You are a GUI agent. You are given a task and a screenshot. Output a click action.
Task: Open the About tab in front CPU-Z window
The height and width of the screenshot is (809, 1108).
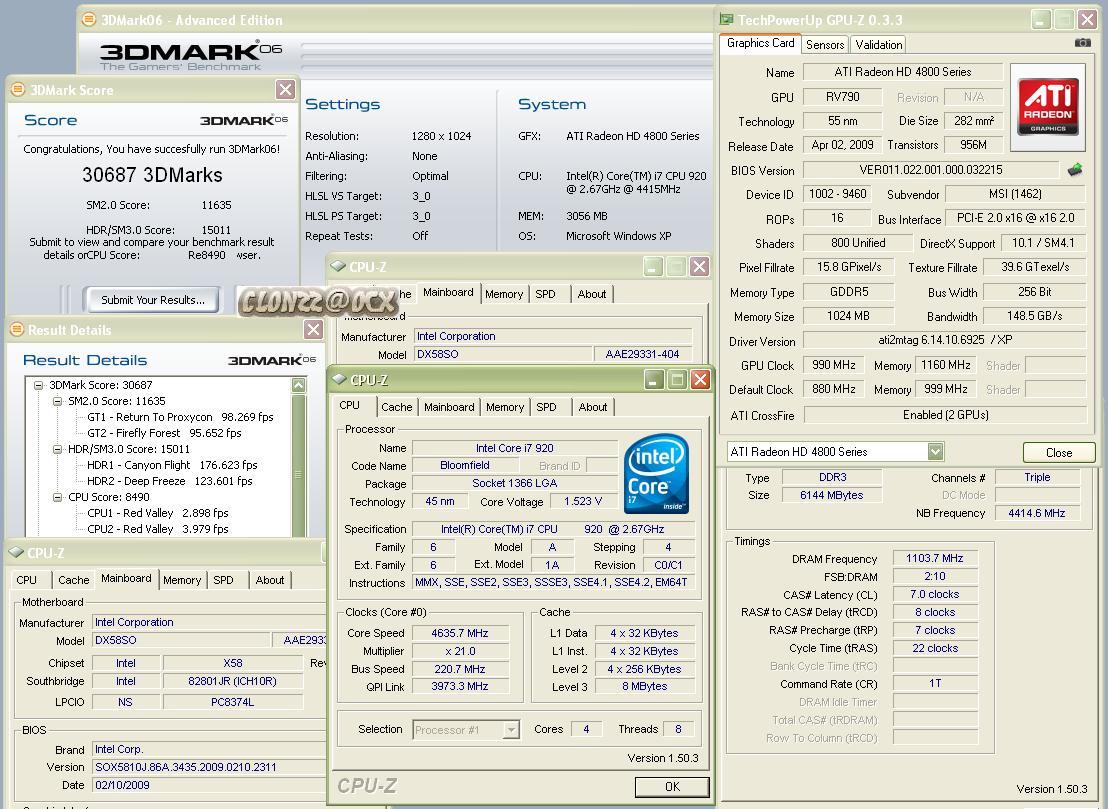pos(593,407)
